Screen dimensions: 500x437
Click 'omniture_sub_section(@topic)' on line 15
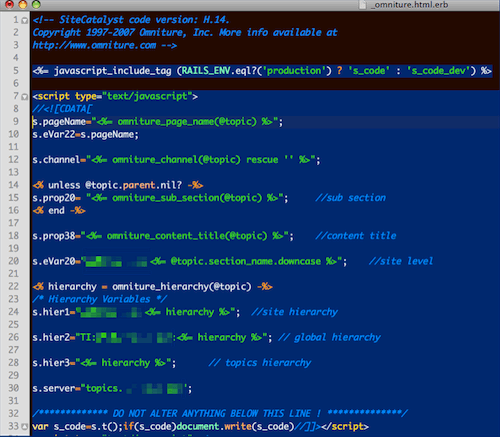187,198
